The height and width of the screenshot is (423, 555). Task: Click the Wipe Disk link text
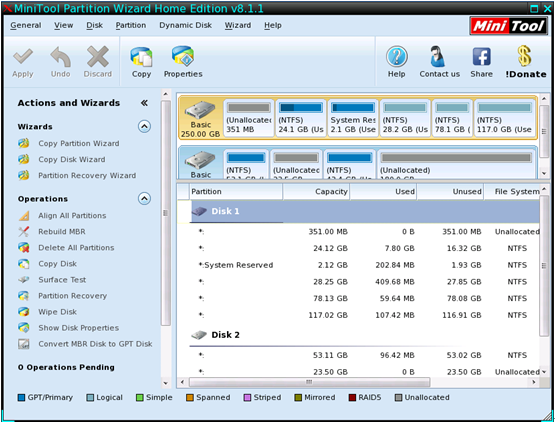pyautogui.click(x=58, y=311)
